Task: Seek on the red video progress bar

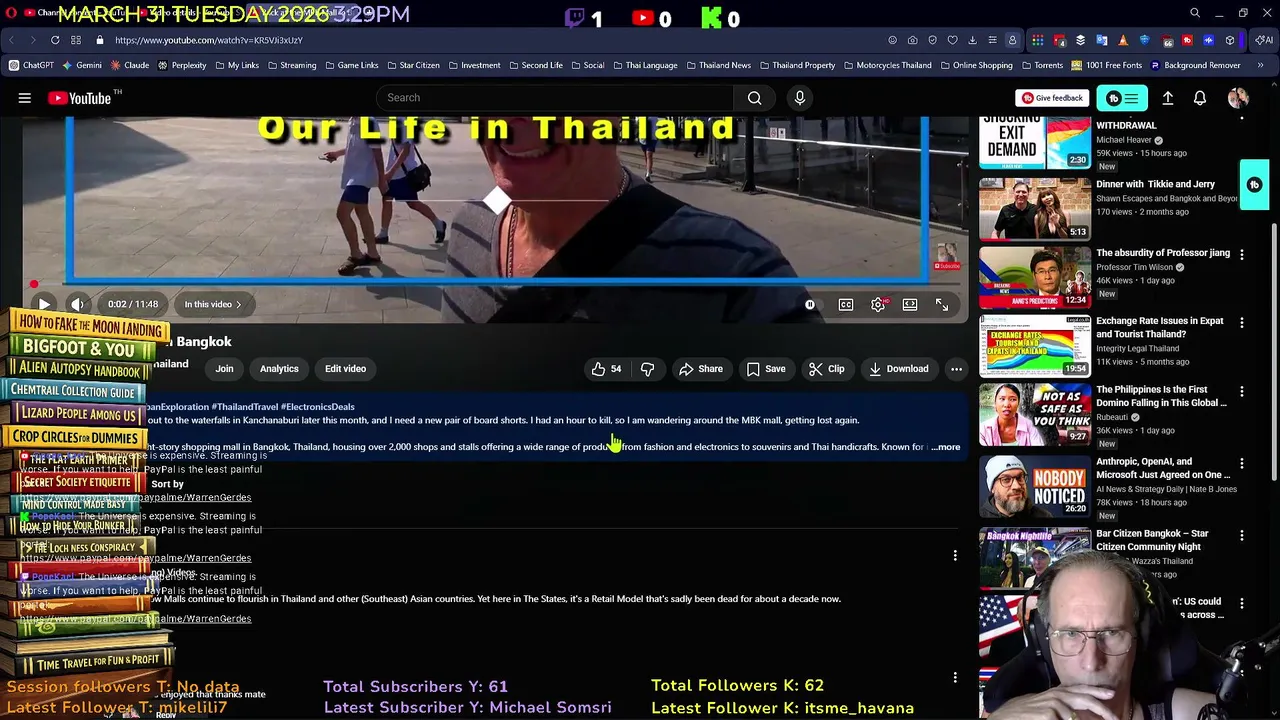Action: (x=496, y=283)
